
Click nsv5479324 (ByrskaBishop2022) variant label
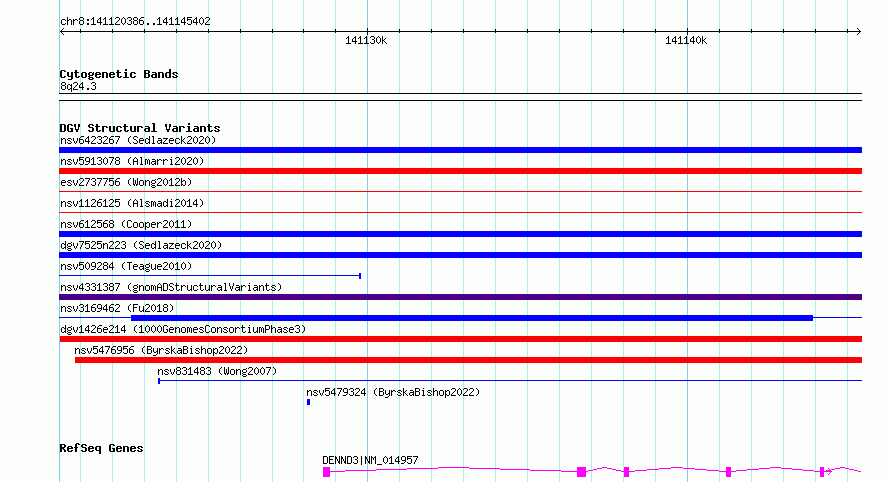click(393, 392)
